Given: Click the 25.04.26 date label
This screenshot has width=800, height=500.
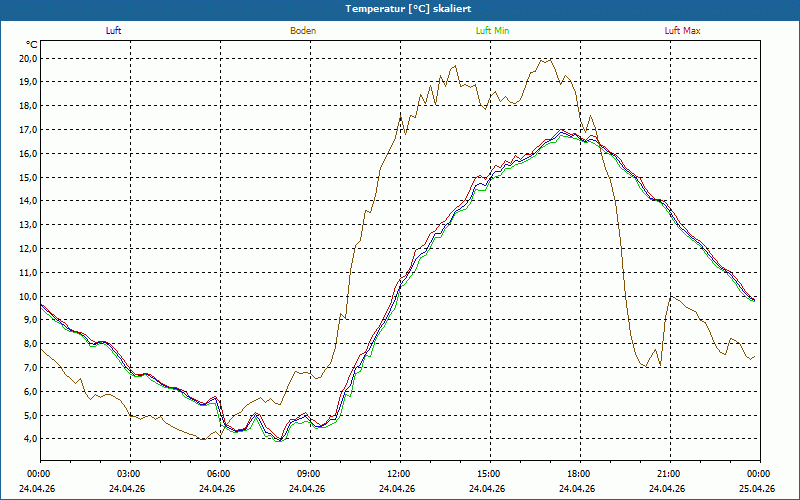Looking at the screenshot, I should 757,489.
